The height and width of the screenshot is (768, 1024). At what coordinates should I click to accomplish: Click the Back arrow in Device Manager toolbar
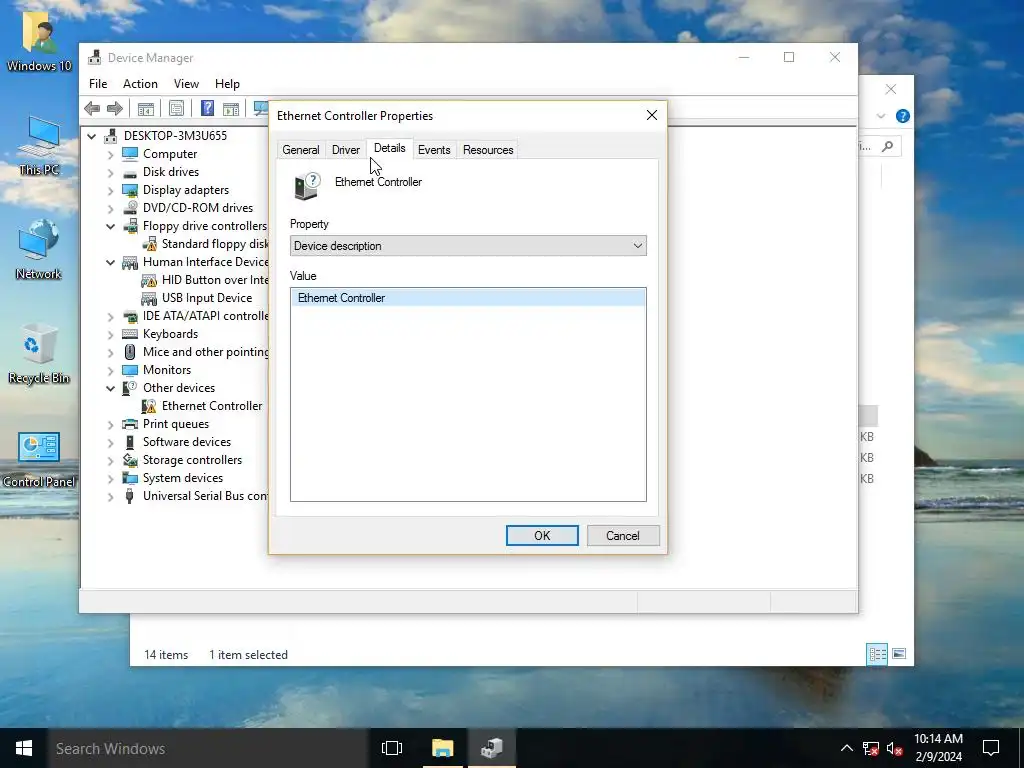(92, 108)
